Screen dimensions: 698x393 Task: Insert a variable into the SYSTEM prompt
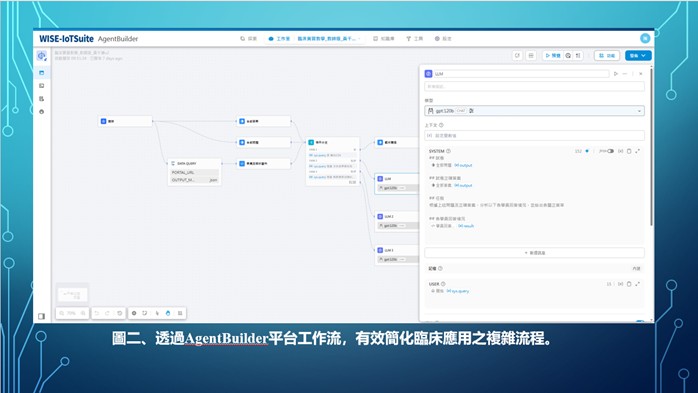coord(621,151)
